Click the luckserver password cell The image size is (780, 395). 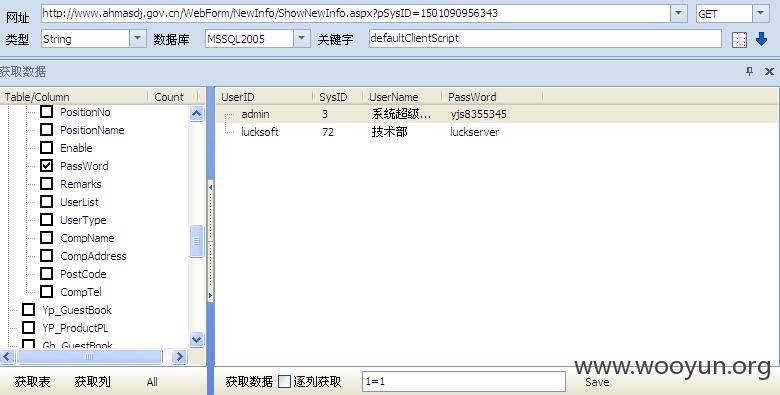coord(475,132)
